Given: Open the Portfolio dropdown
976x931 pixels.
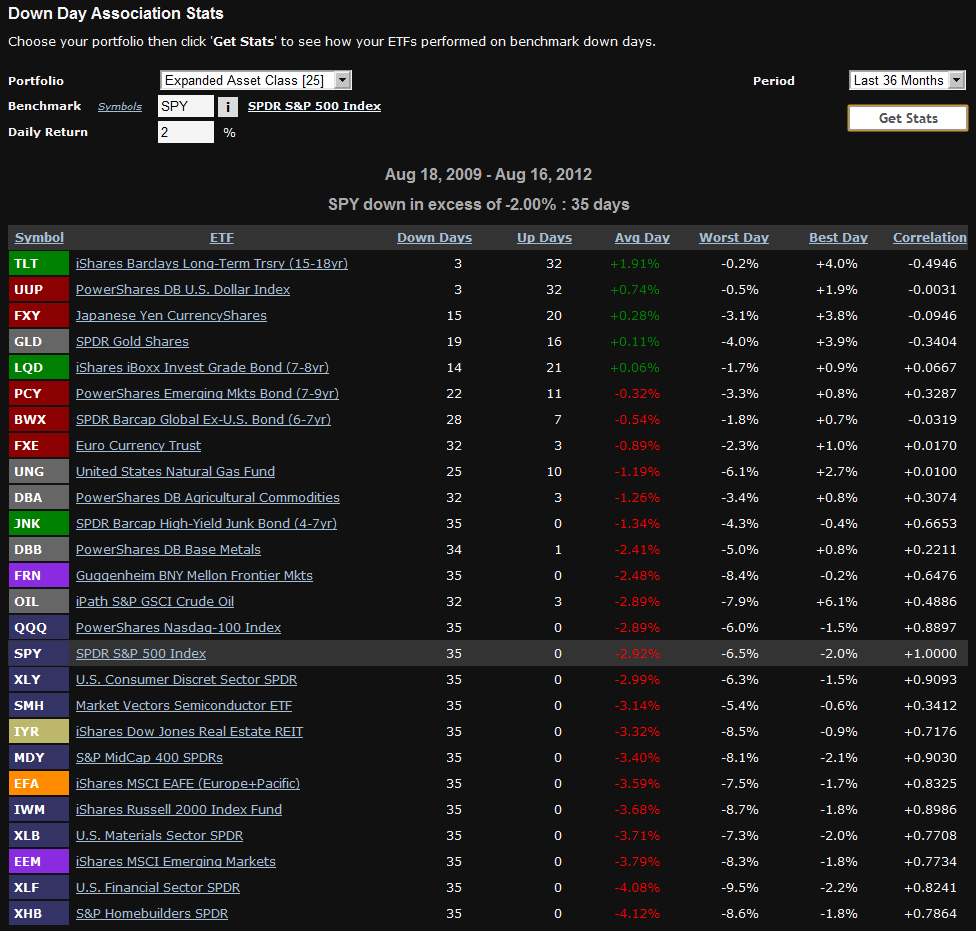Looking at the screenshot, I should pyautogui.click(x=256, y=80).
